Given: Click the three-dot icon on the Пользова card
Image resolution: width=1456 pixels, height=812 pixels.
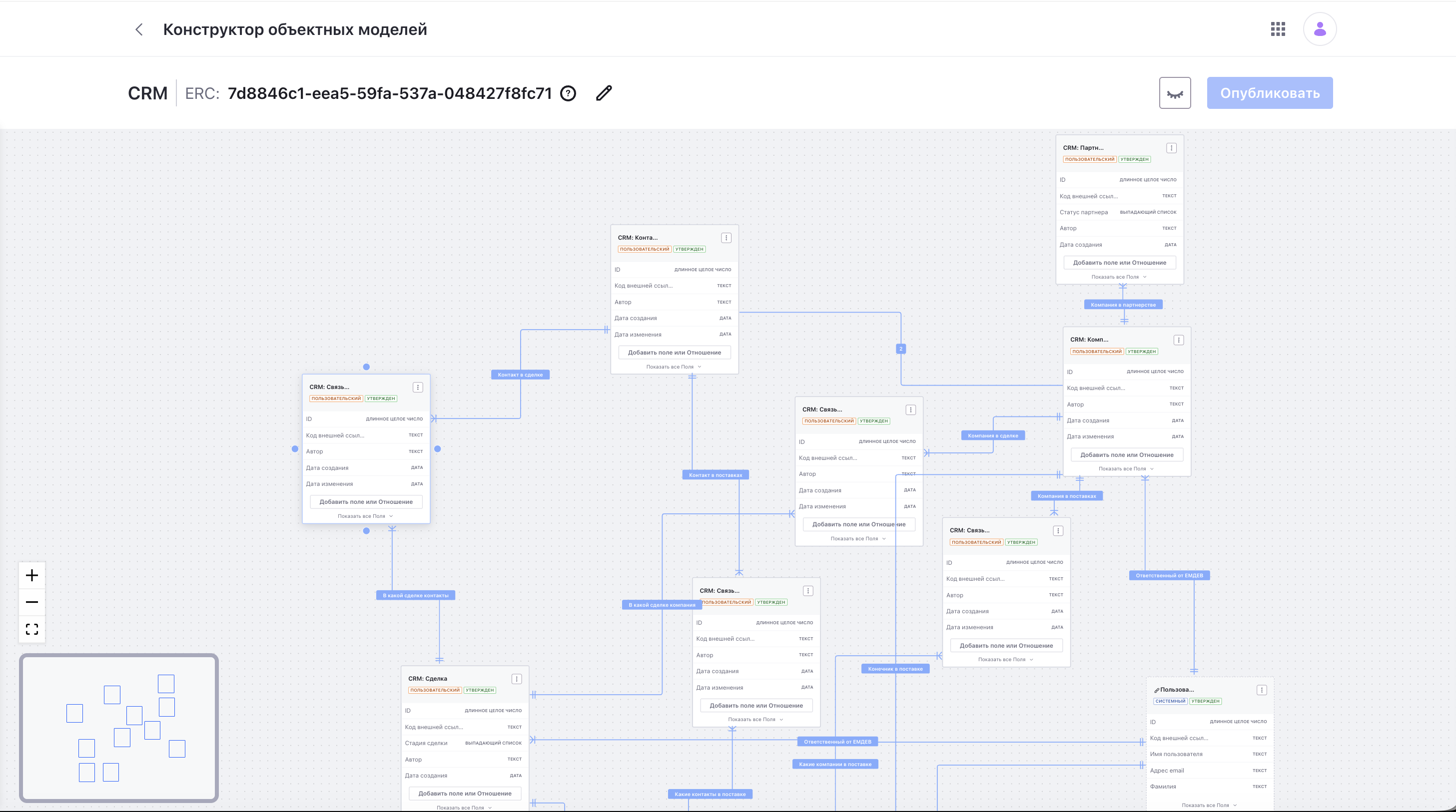Looking at the screenshot, I should click(x=1261, y=689).
